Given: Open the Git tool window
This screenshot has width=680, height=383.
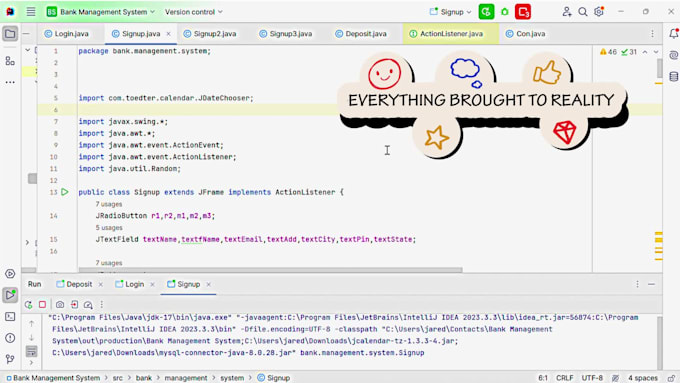Looking at the screenshot, I should (10, 359).
